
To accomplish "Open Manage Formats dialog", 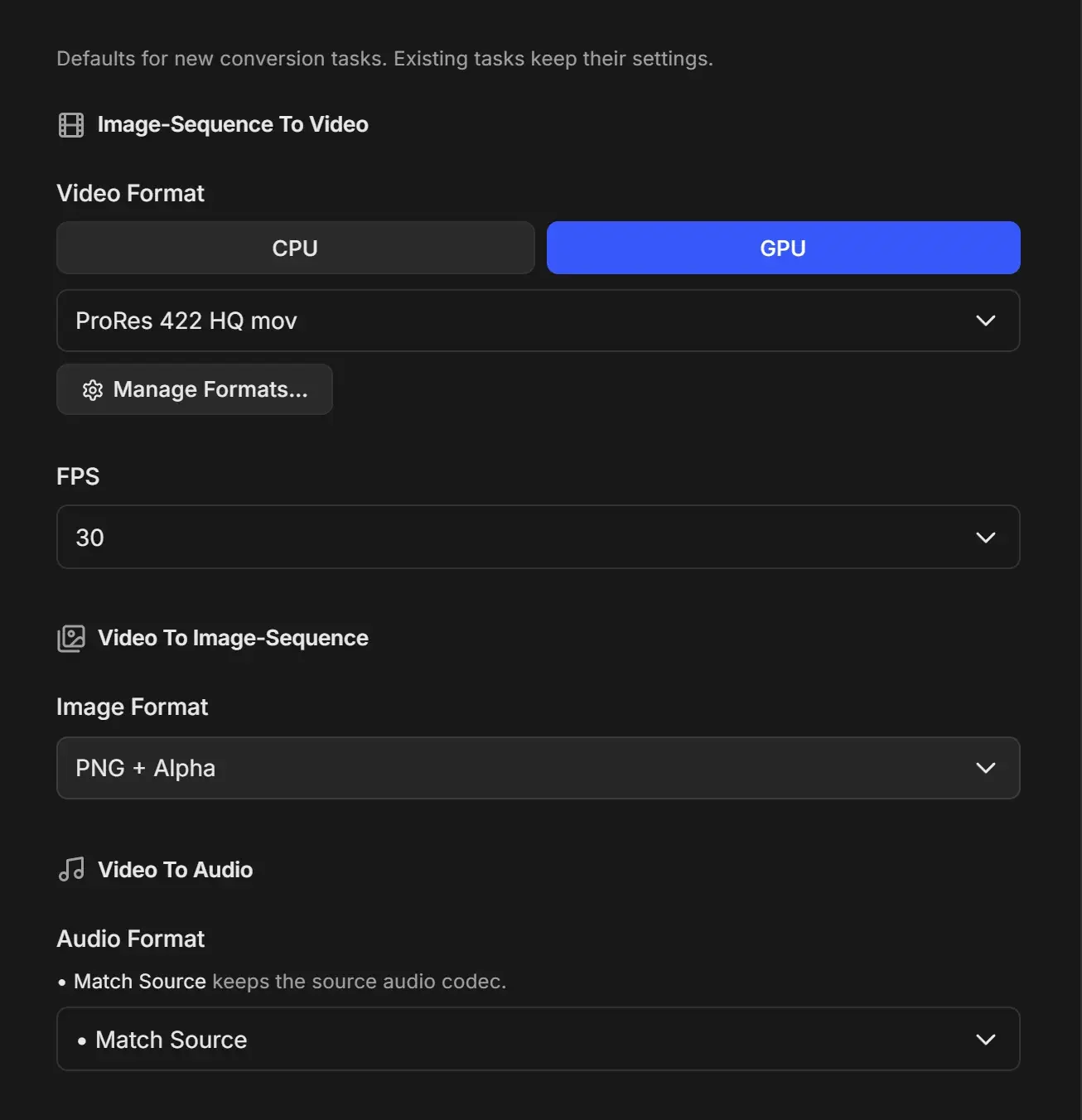I will (195, 389).
